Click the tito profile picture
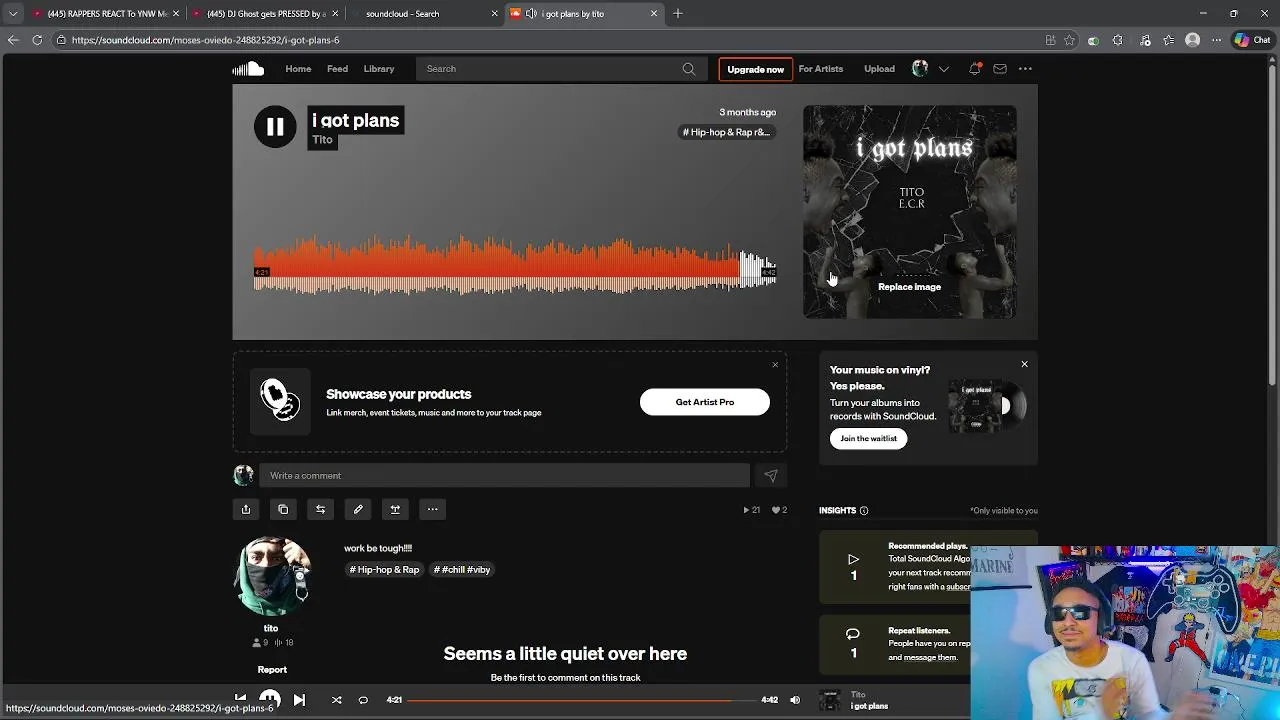Image resolution: width=1280 pixels, height=720 pixels. (272, 577)
